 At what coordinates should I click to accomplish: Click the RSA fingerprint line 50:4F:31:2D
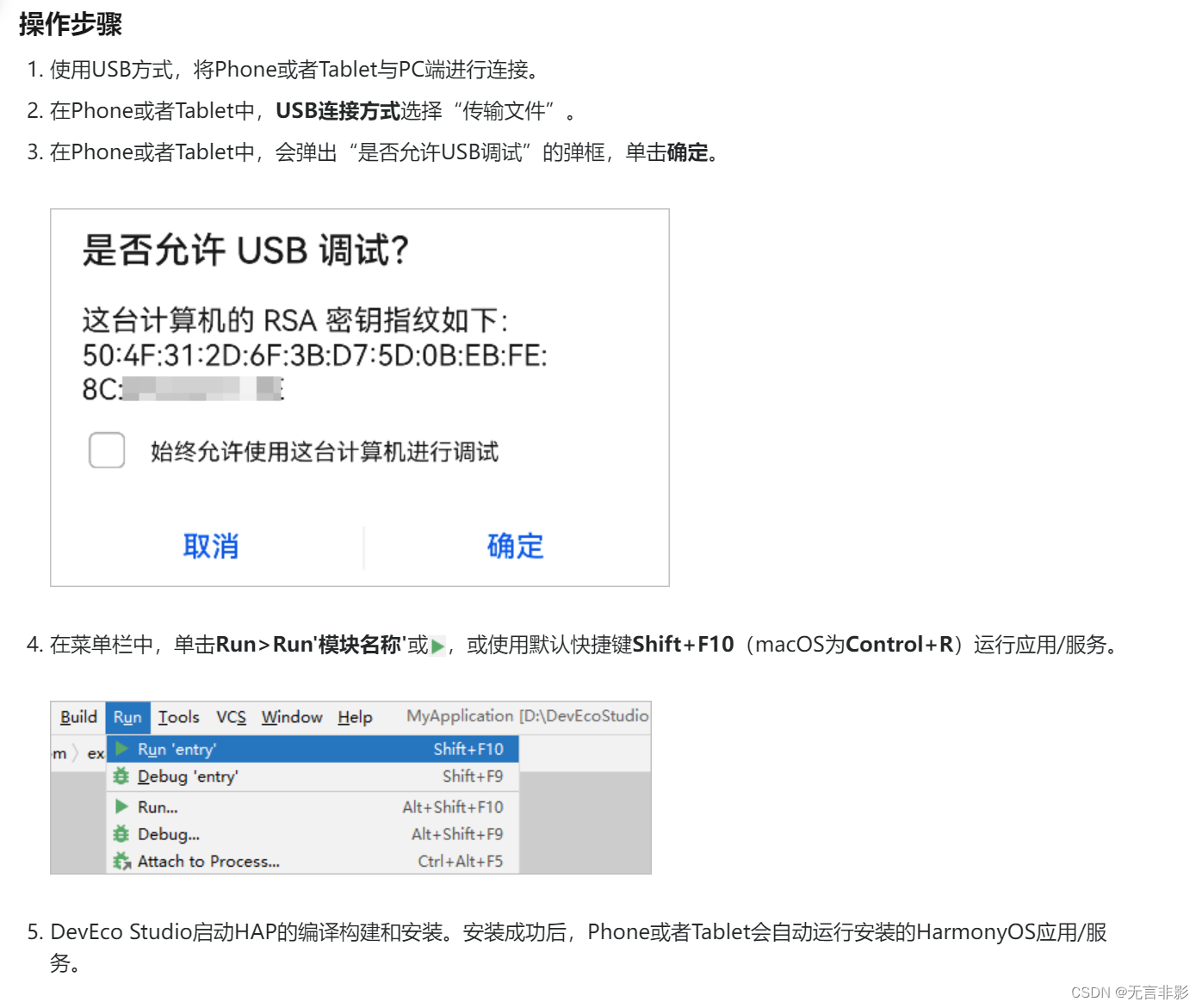315,356
